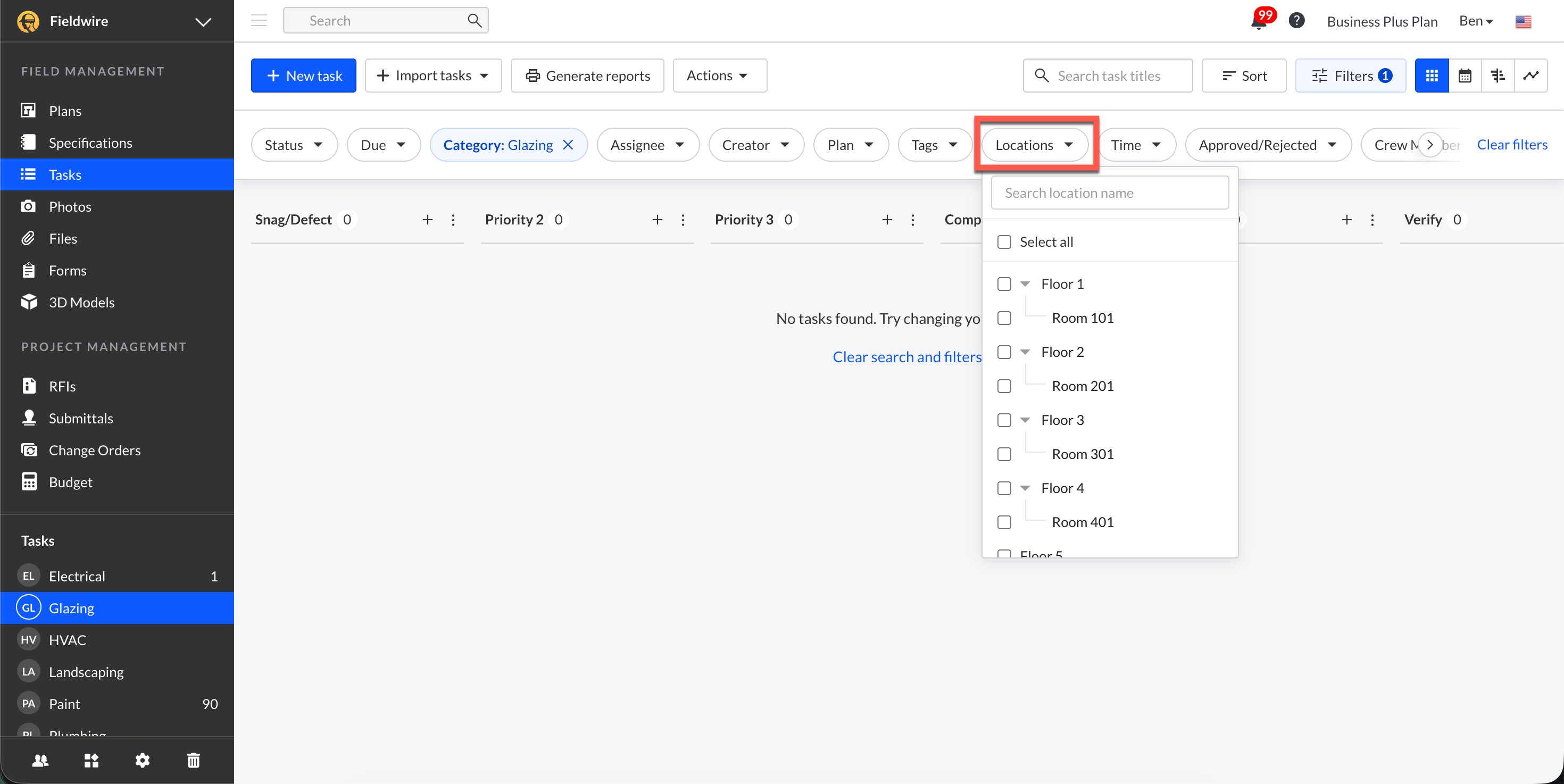Check the Floor 4 checkbox
Screen dimensions: 1564x784
click(1004, 488)
